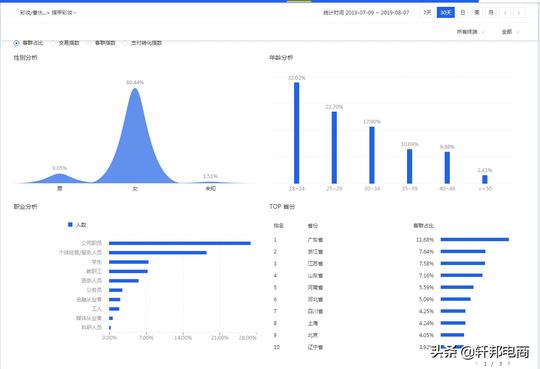The image size is (540, 369).
Task: Click the 公务员 occupation bar
Action: (116, 290)
